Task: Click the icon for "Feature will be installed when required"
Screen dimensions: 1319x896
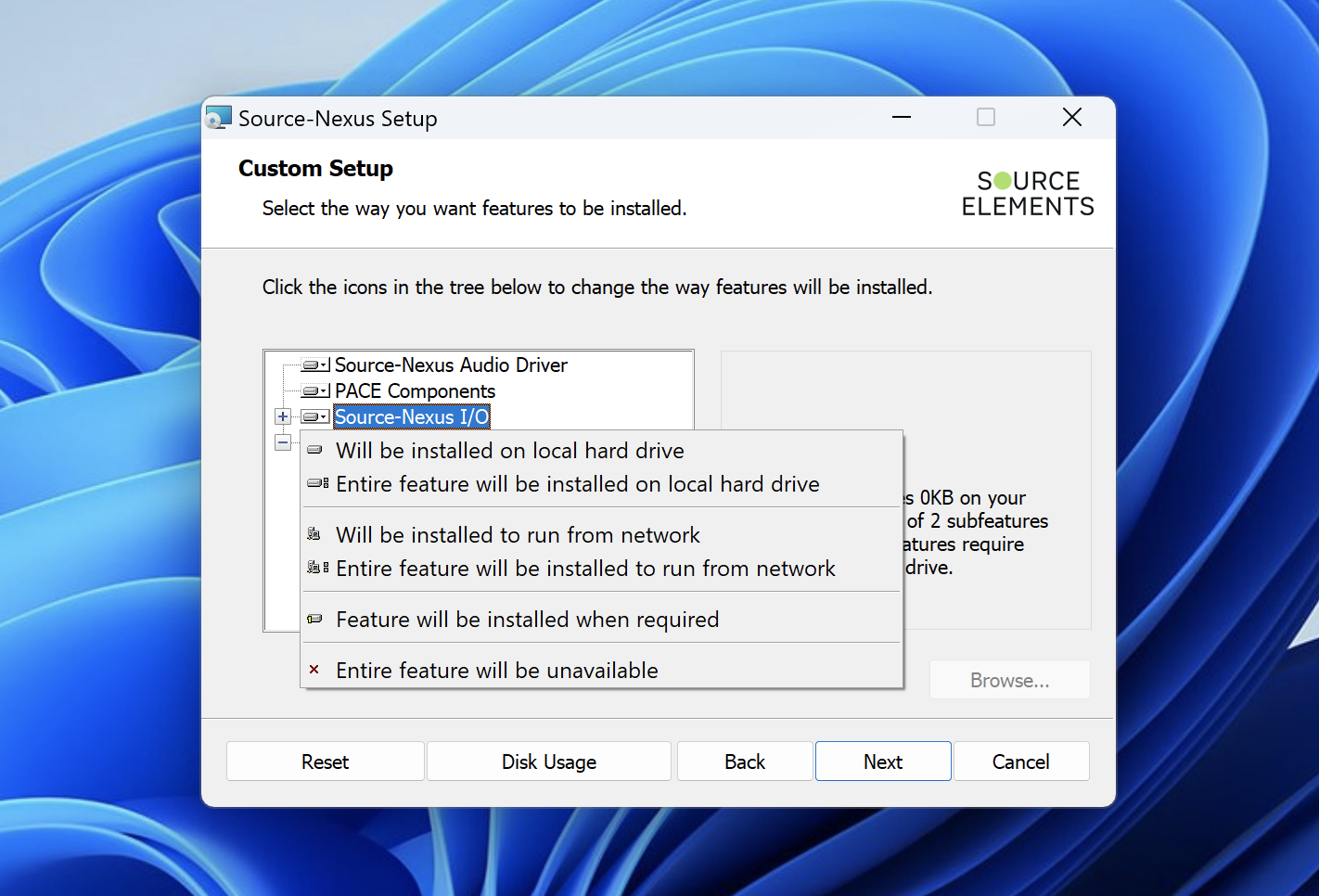Action: 315,620
